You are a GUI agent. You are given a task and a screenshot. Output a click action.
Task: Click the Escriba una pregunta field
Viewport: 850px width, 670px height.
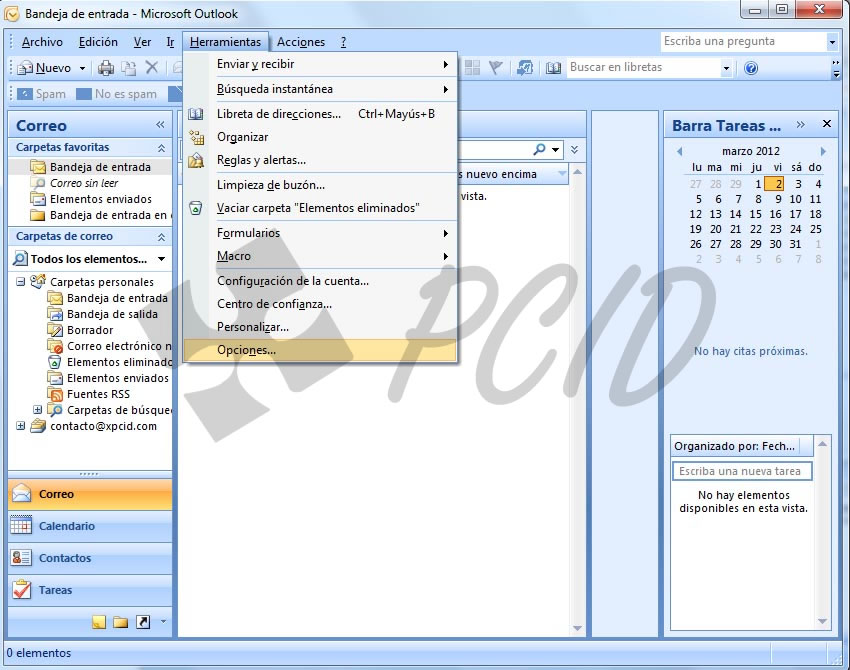coord(743,41)
